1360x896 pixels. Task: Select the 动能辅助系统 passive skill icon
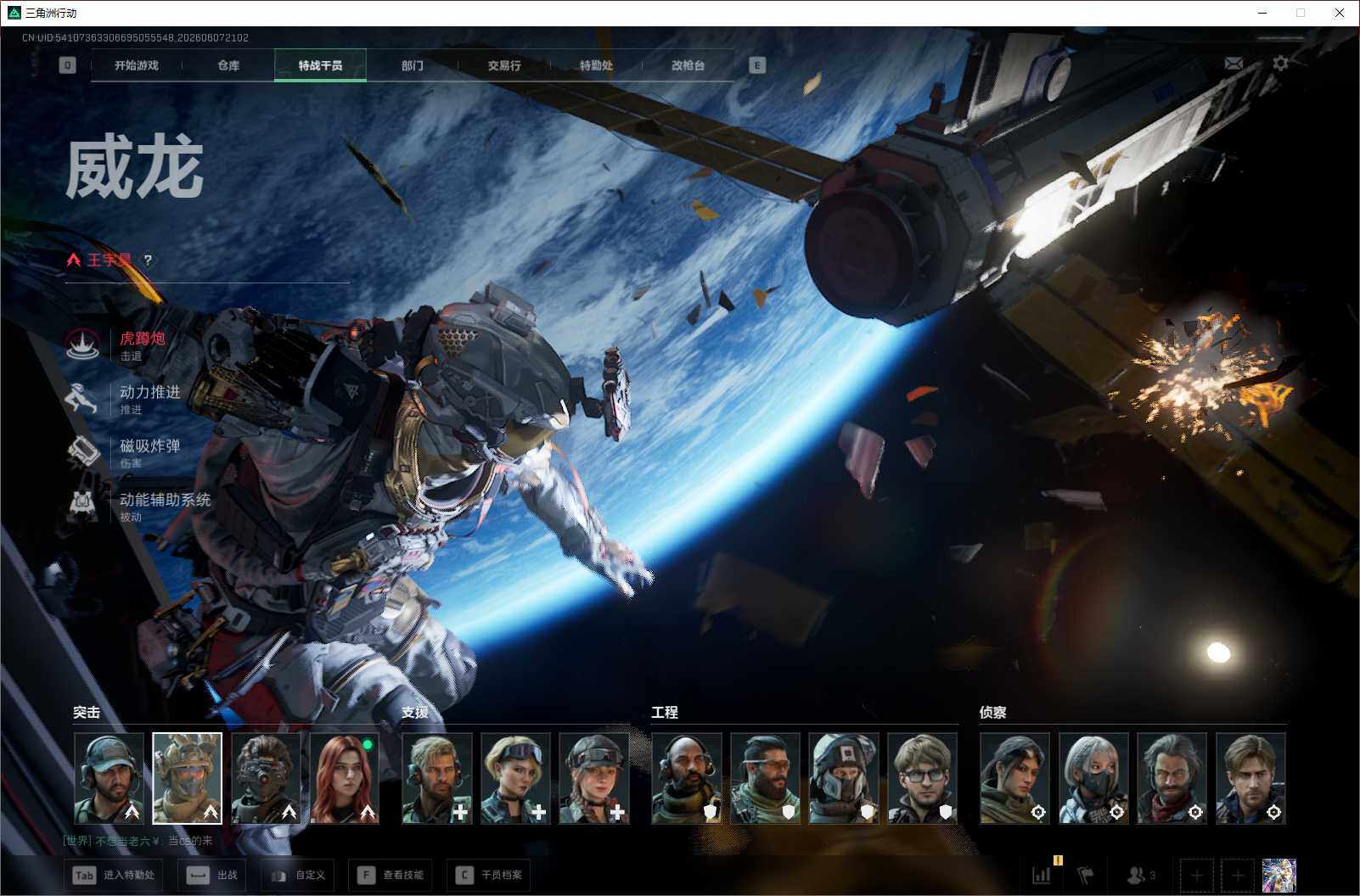coord(83,505)
